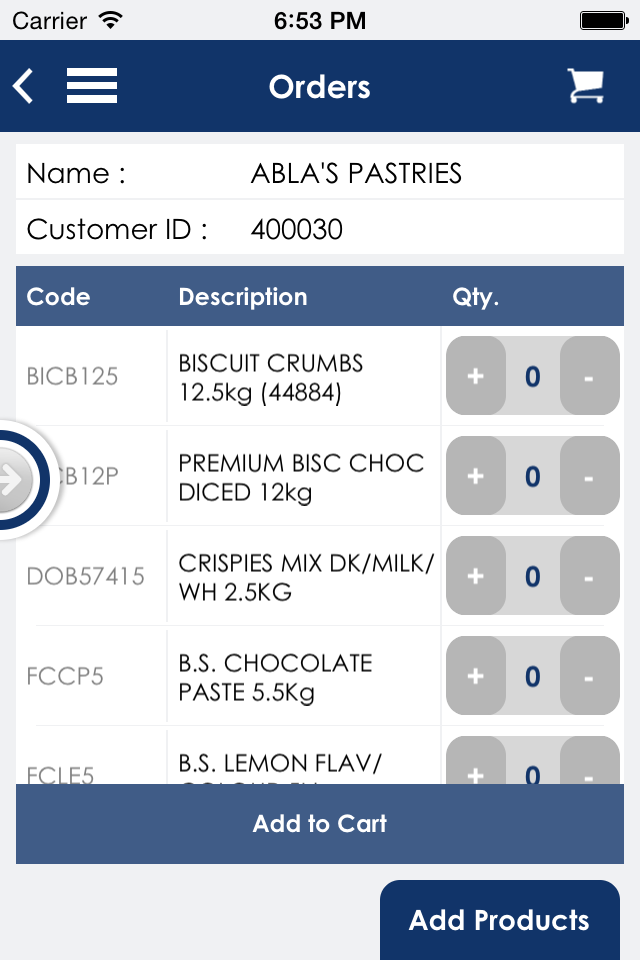Click the Add to Cart button
This screenshot has width=640, height=960.
(x=320, y=823)
